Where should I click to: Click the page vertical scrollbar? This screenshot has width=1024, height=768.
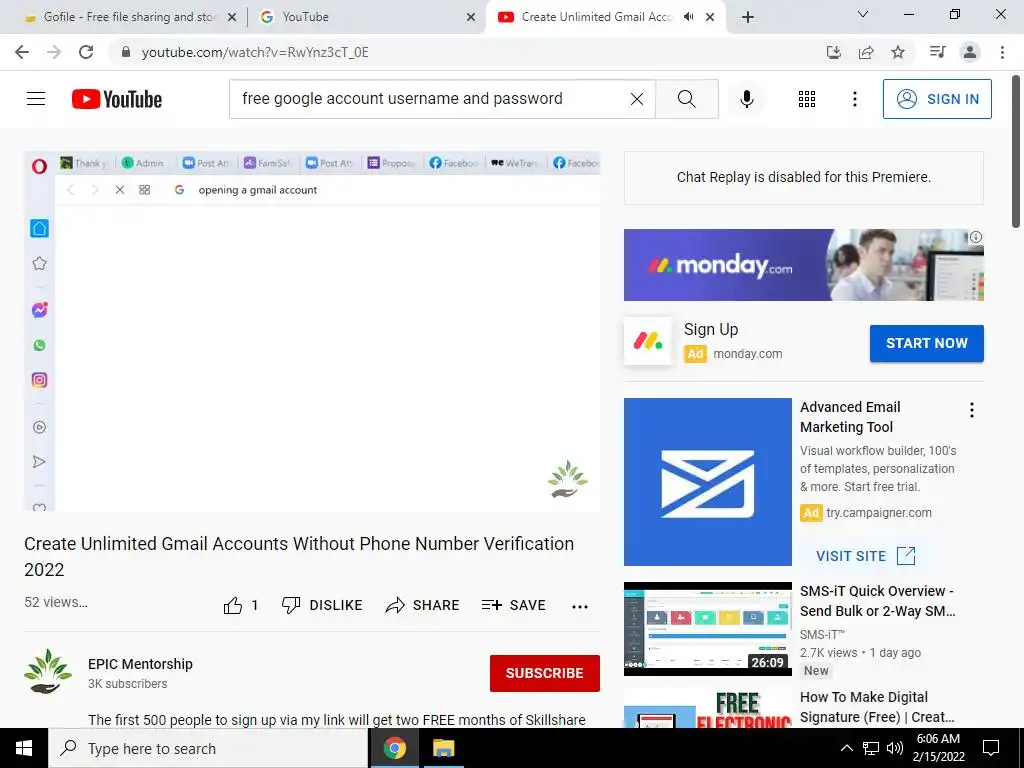click(x=1016, y=150)
